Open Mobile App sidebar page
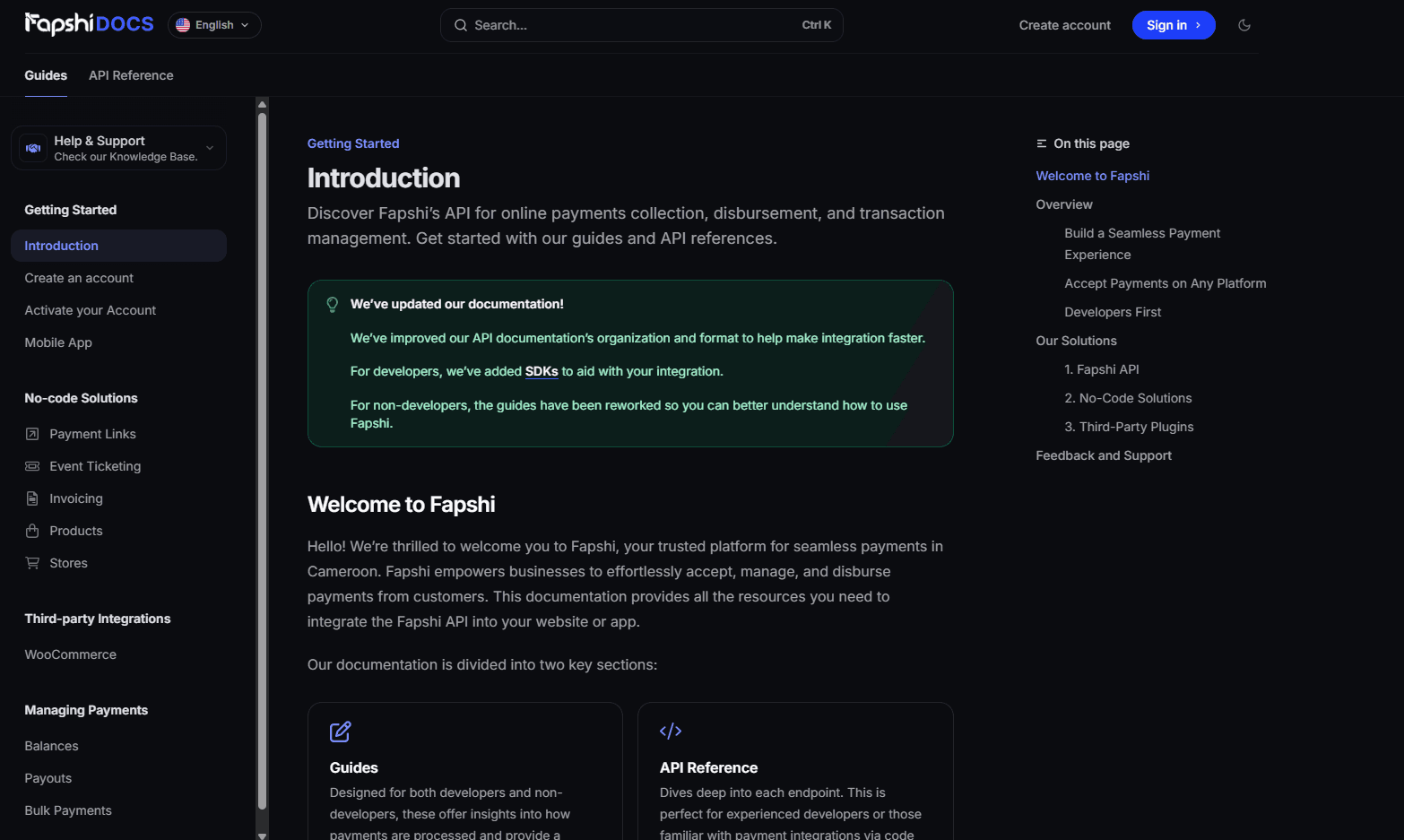The height and width of the screenshot is (840, 1404). tap(58, 342)
